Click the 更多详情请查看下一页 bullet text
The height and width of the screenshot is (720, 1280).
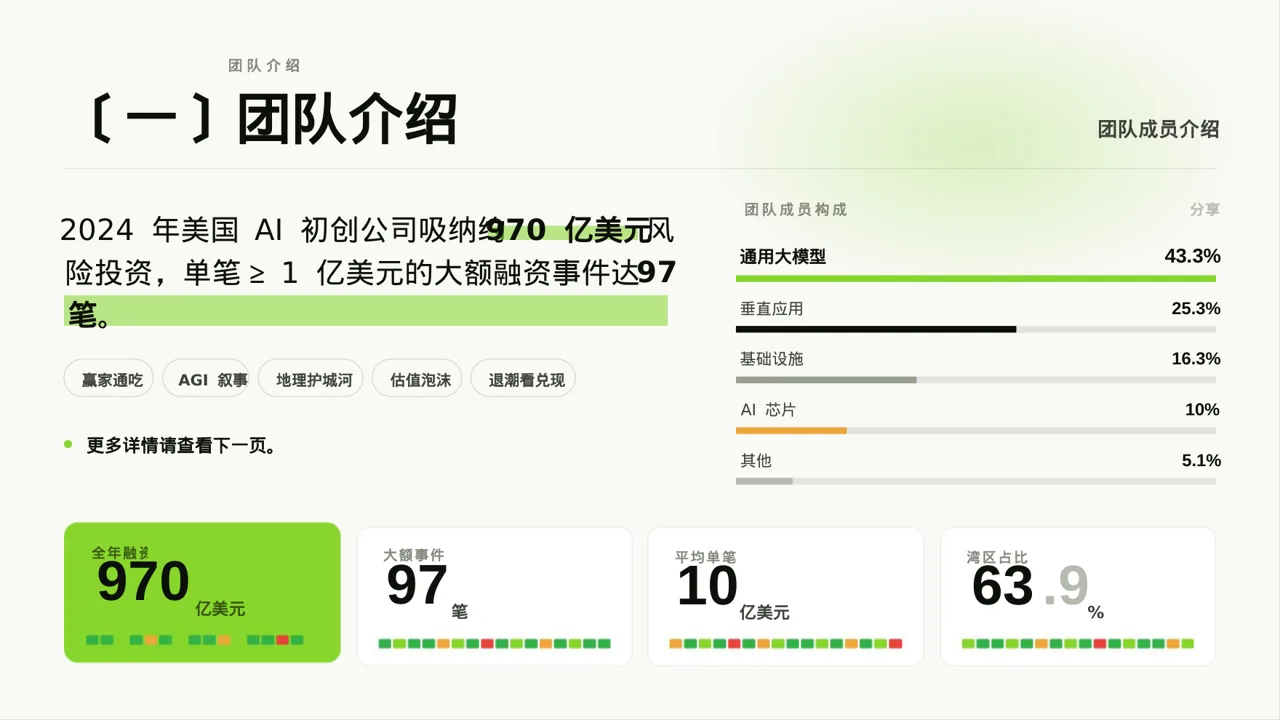181,446
